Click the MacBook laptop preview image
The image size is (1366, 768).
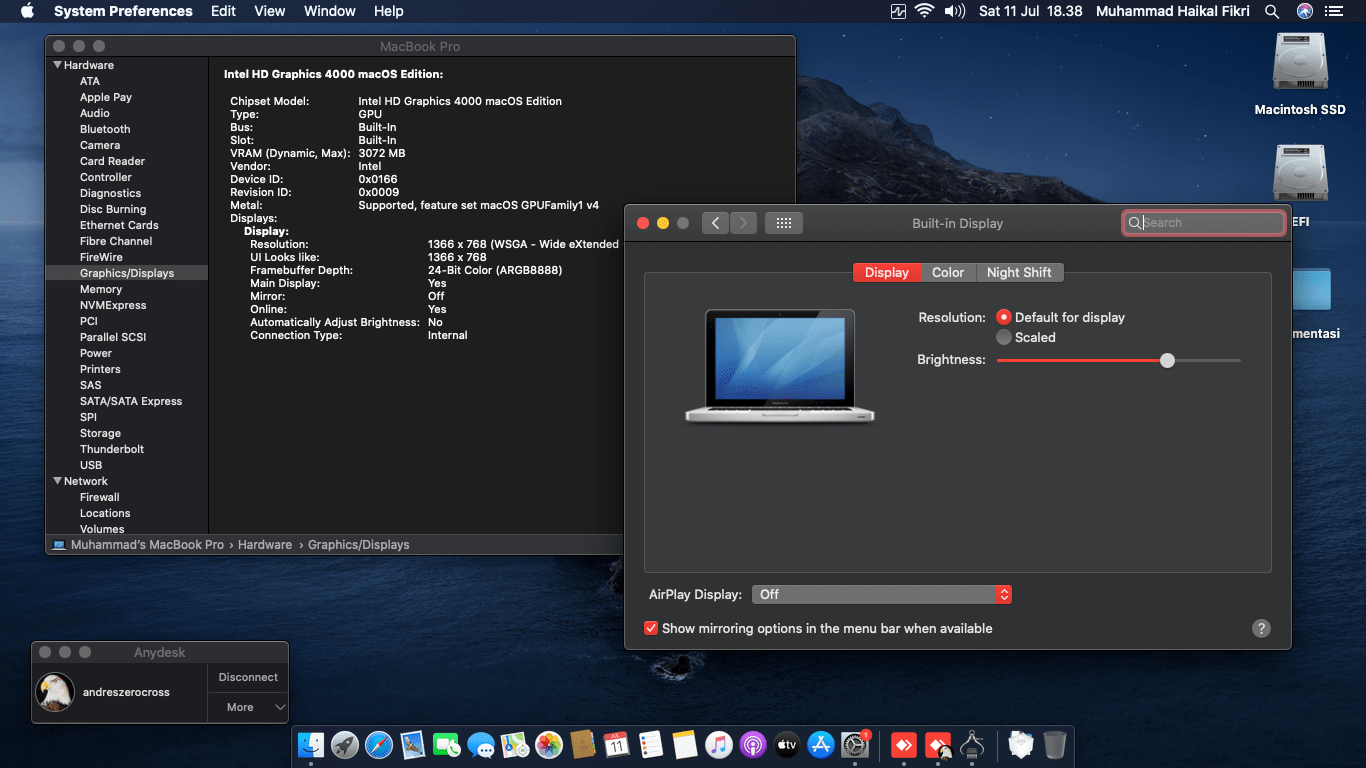[x=780, y=366]
